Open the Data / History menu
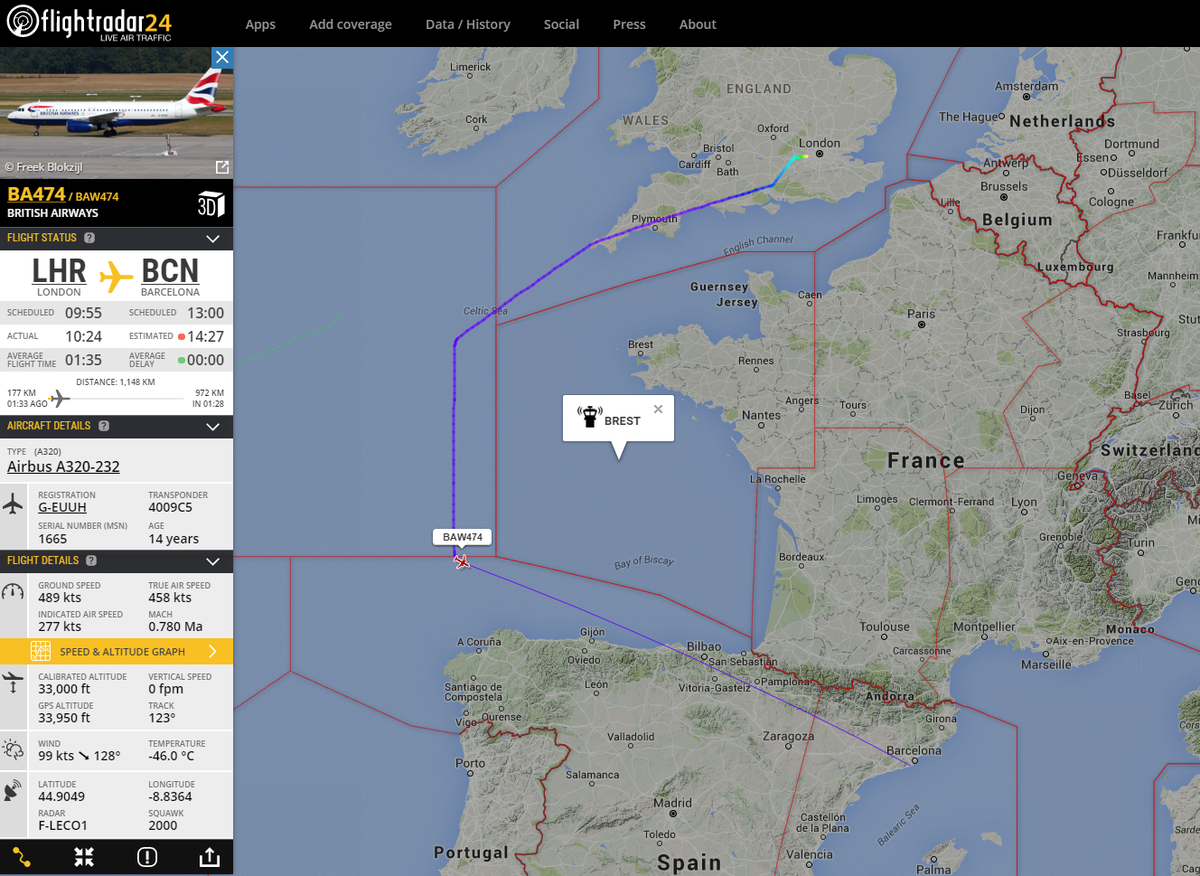Image resolution: width=1200 pixels, height=876 pixels. click(467, 24)
